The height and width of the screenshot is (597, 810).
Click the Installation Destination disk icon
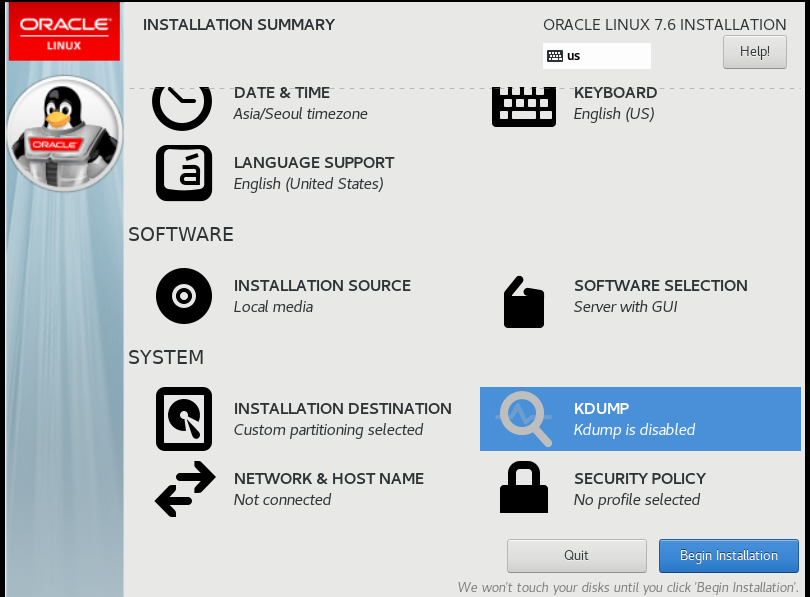click(184, 419)
